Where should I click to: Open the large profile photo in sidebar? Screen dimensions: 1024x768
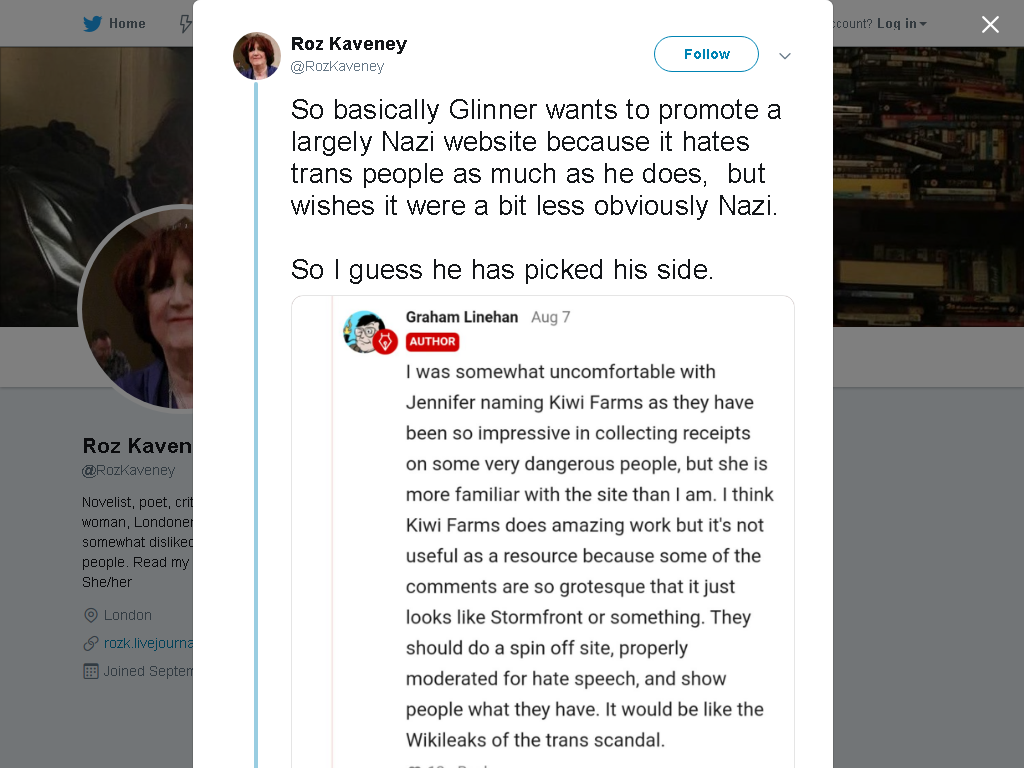click(136, 309)
